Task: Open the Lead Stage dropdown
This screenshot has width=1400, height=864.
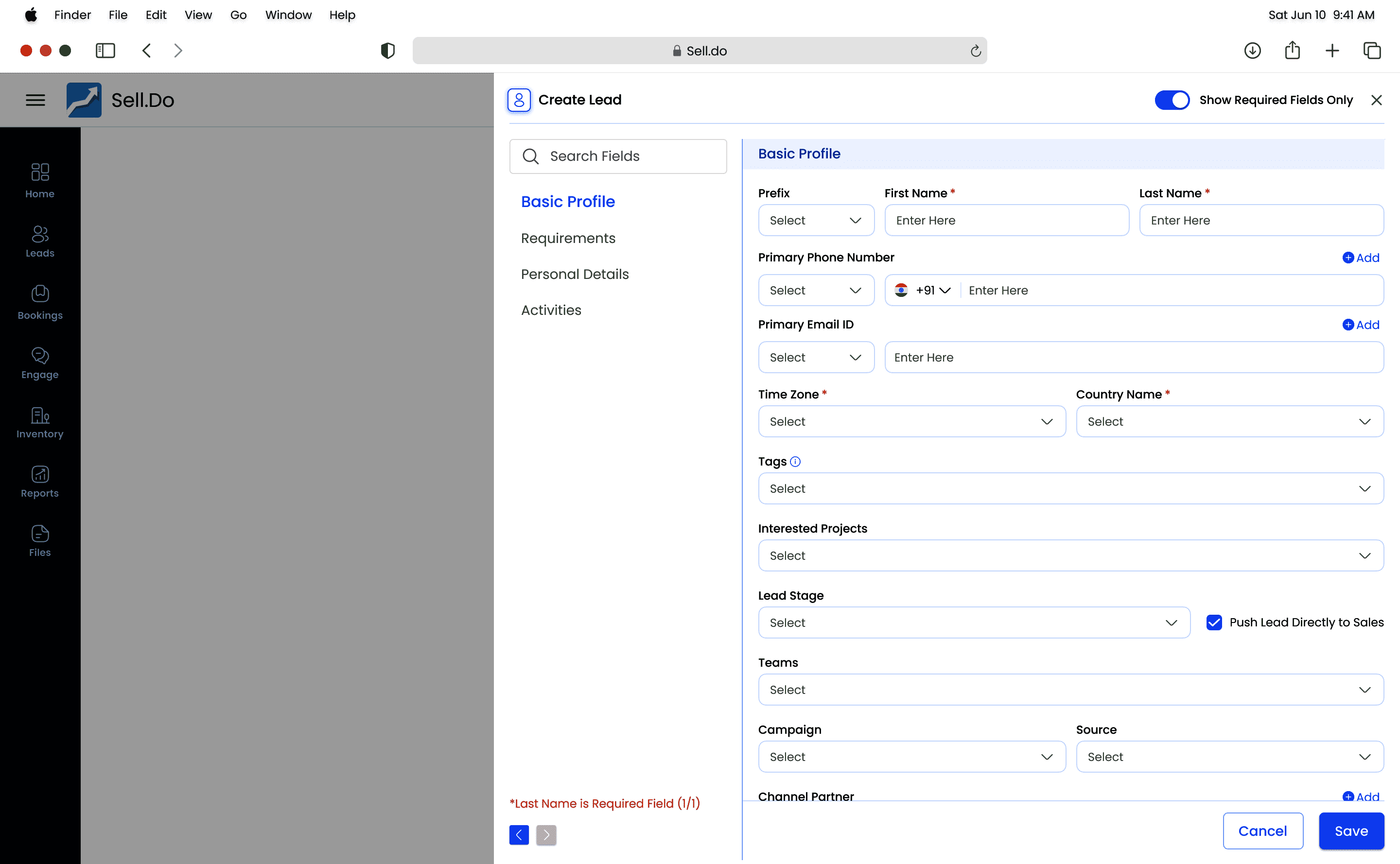Action: click(974, 622)
